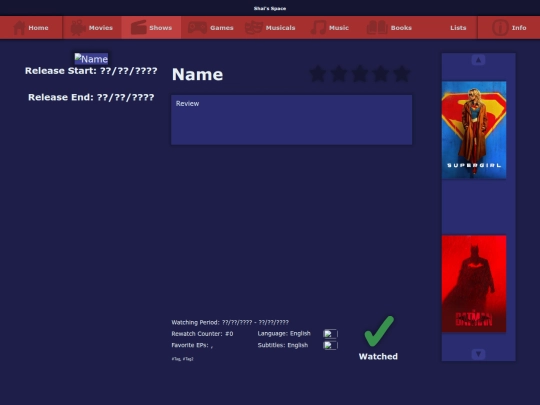Viewport: 540px width, 405px height.
Task: Open the Books tab label
Action: coord(401,28)
